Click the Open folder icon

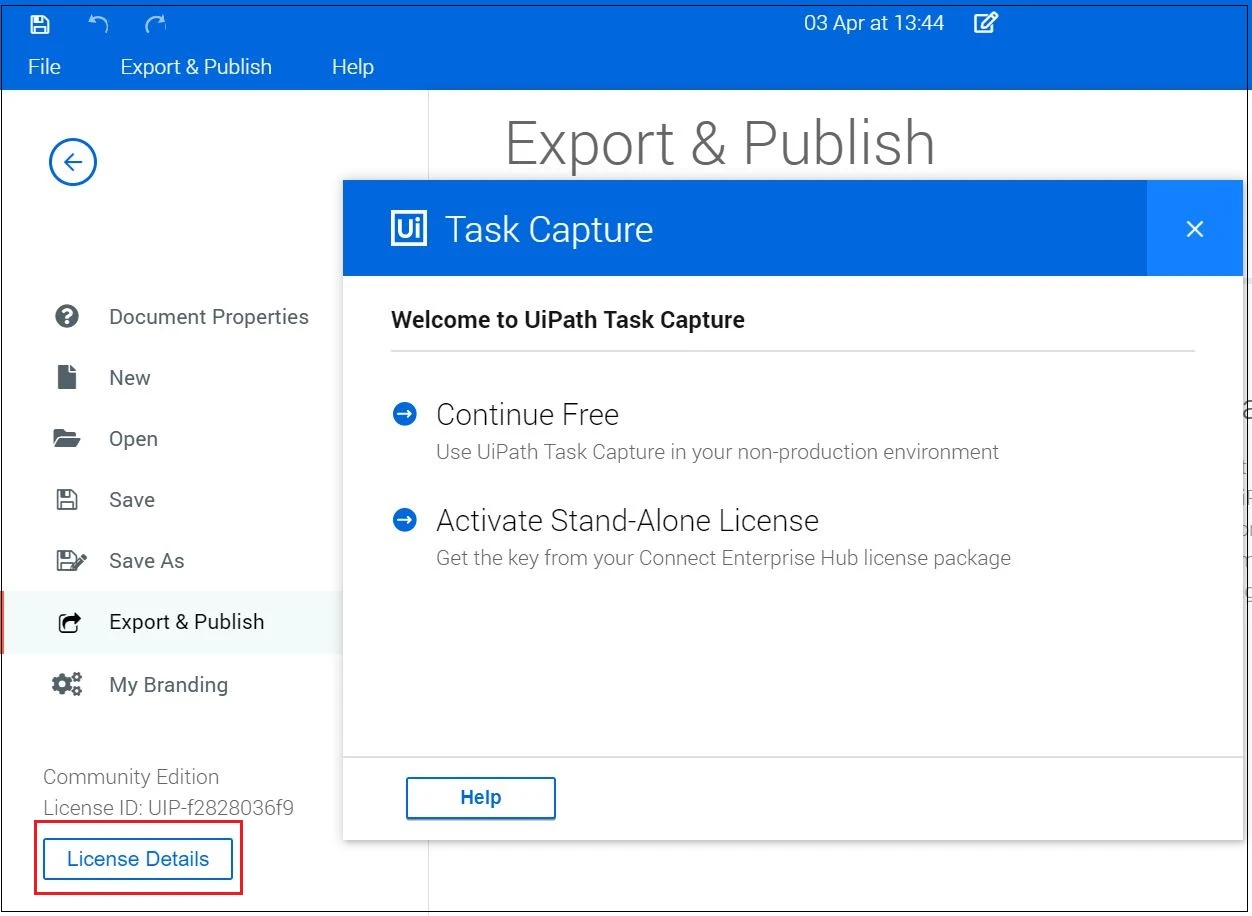coord(67,438)
